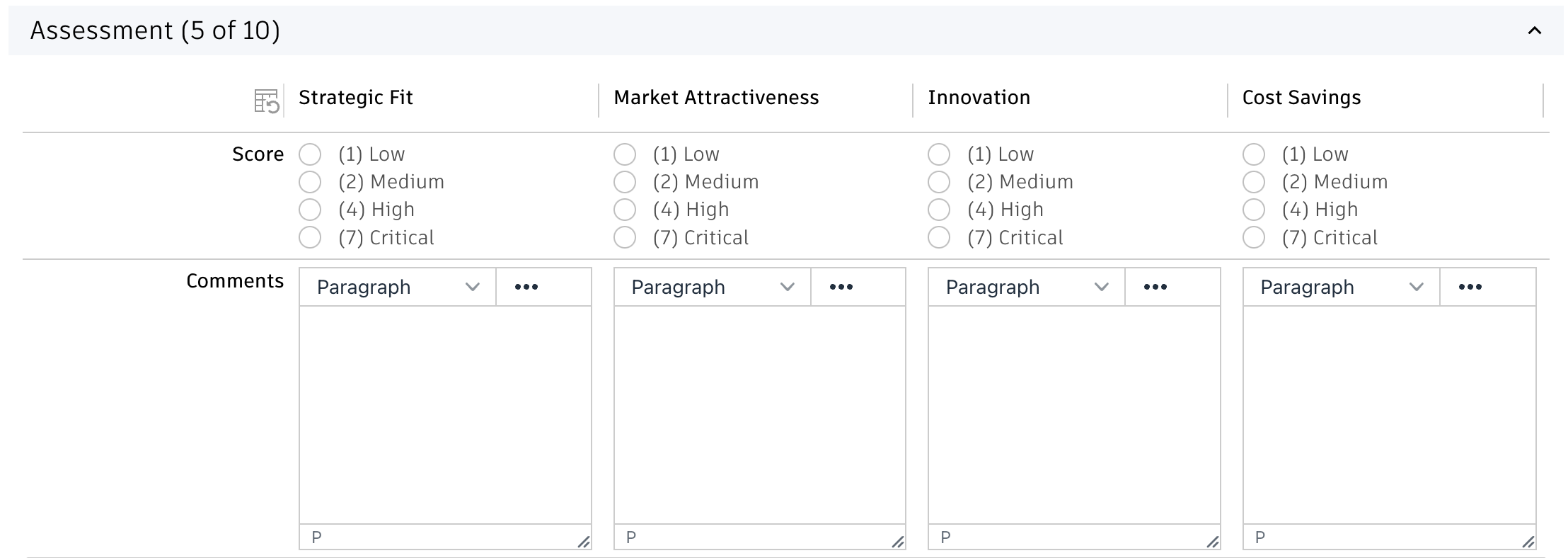Open Paragraph dropdown under Cost Savings
This screenshot has height=558, width=1568.
1341,287
